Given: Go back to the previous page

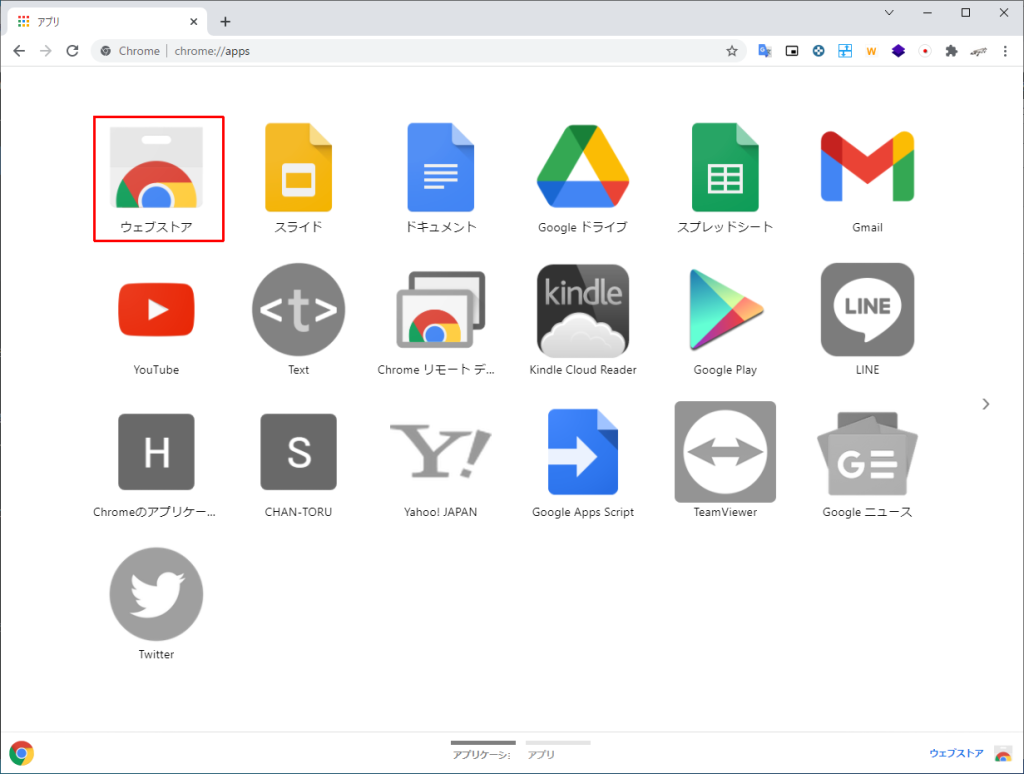Looking at the screenshot, I should pyautogui.click(x=19, y=51).
